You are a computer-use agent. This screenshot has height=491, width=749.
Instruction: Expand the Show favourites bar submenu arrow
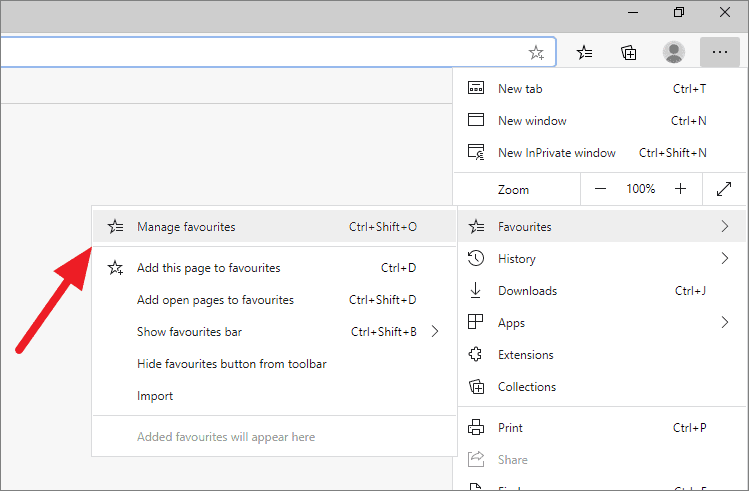(x=435, y=332)
